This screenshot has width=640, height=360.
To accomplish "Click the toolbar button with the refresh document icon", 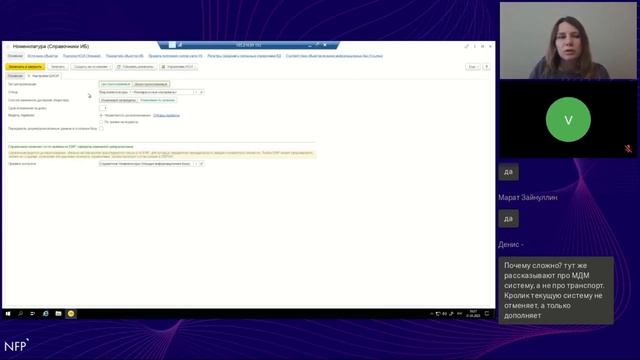I will click(135, 67).
